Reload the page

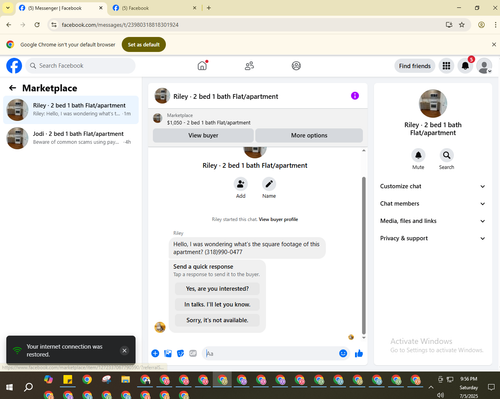37,25
